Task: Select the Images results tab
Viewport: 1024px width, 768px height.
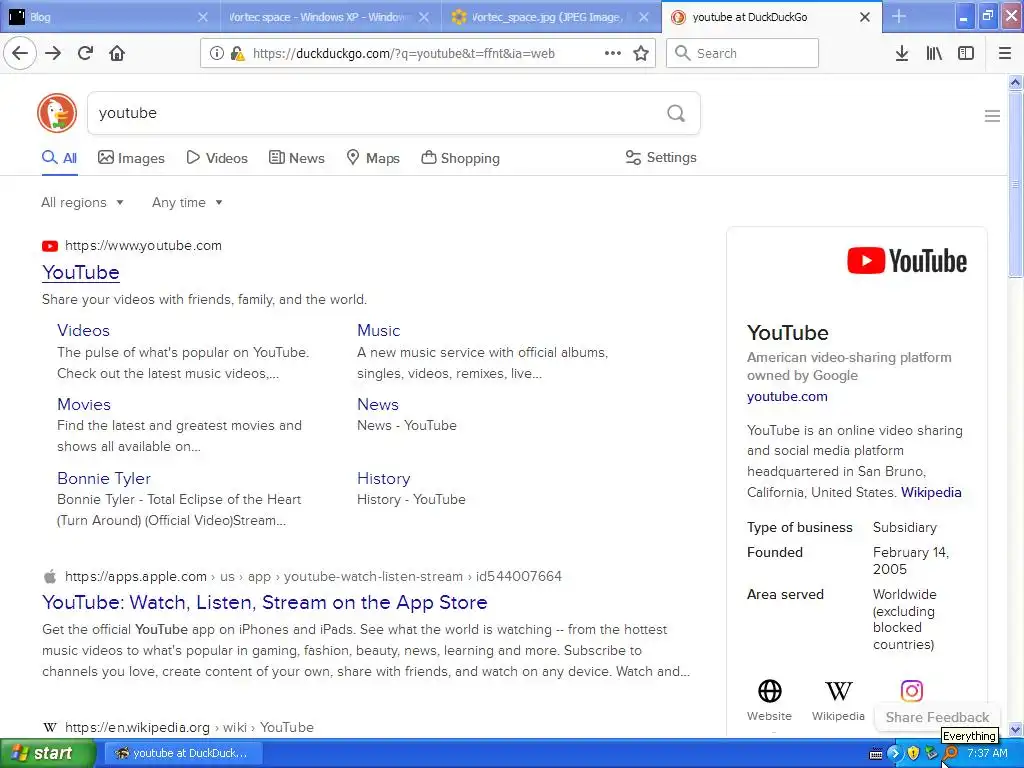Action: click(x=131, y=158)
